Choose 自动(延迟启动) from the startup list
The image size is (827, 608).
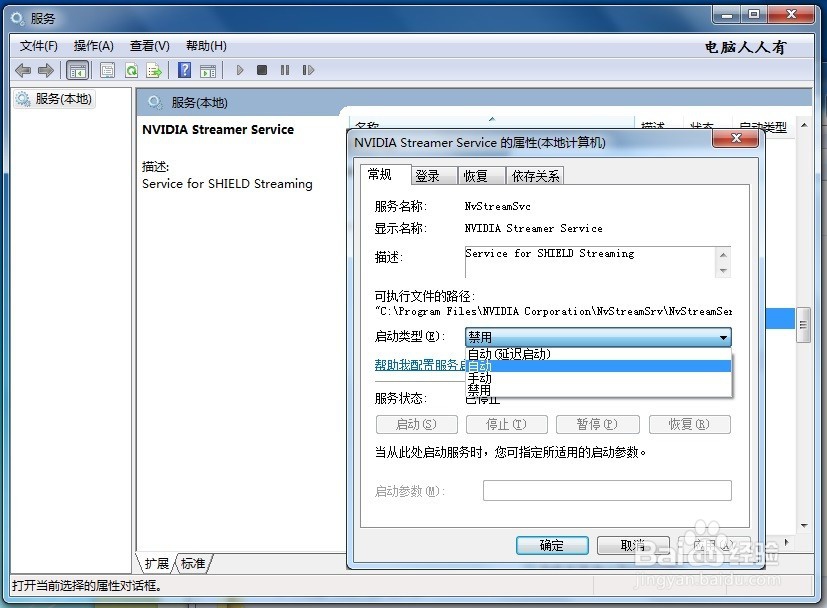tap(599, 354)
